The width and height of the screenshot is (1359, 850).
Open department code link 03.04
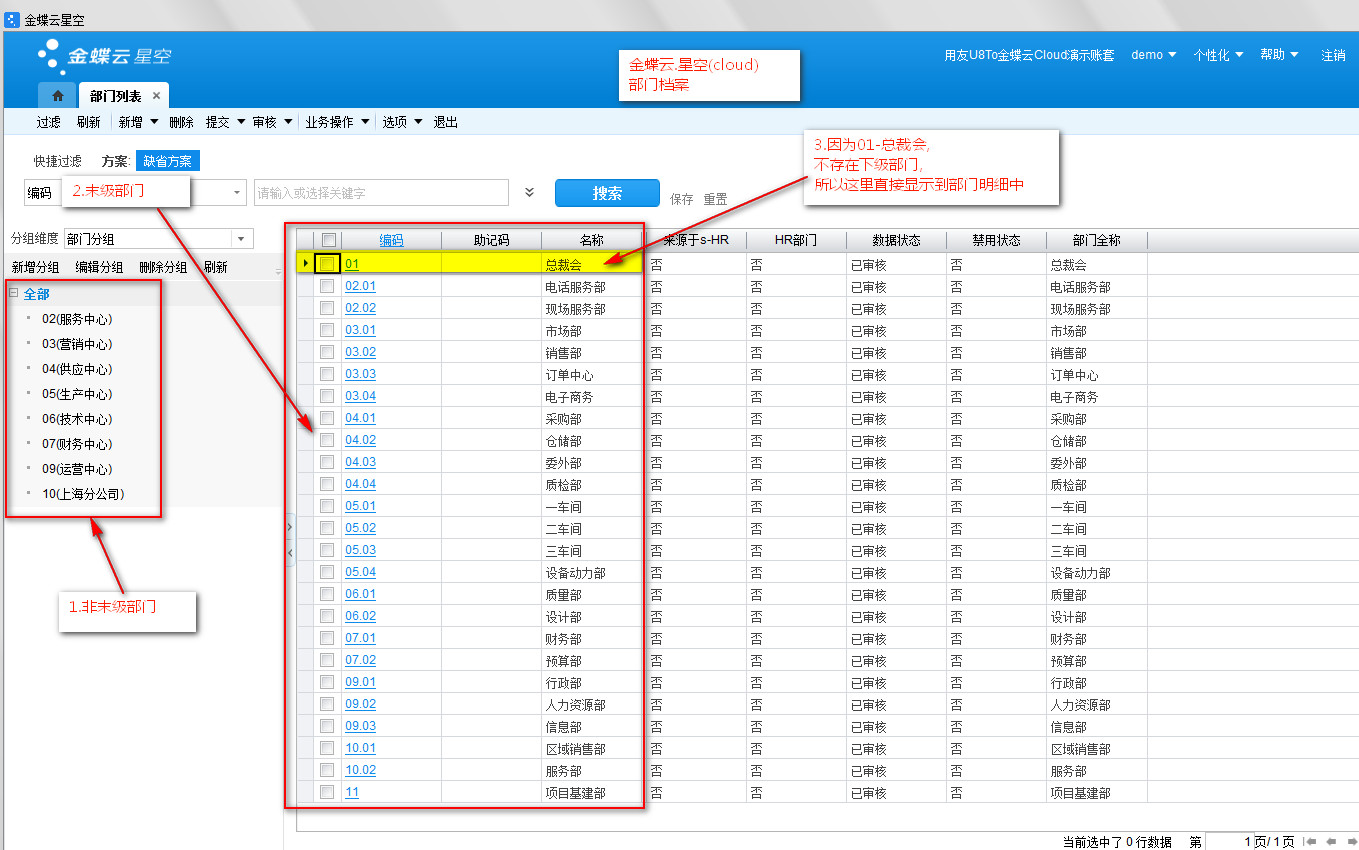(x=360, y=396)
